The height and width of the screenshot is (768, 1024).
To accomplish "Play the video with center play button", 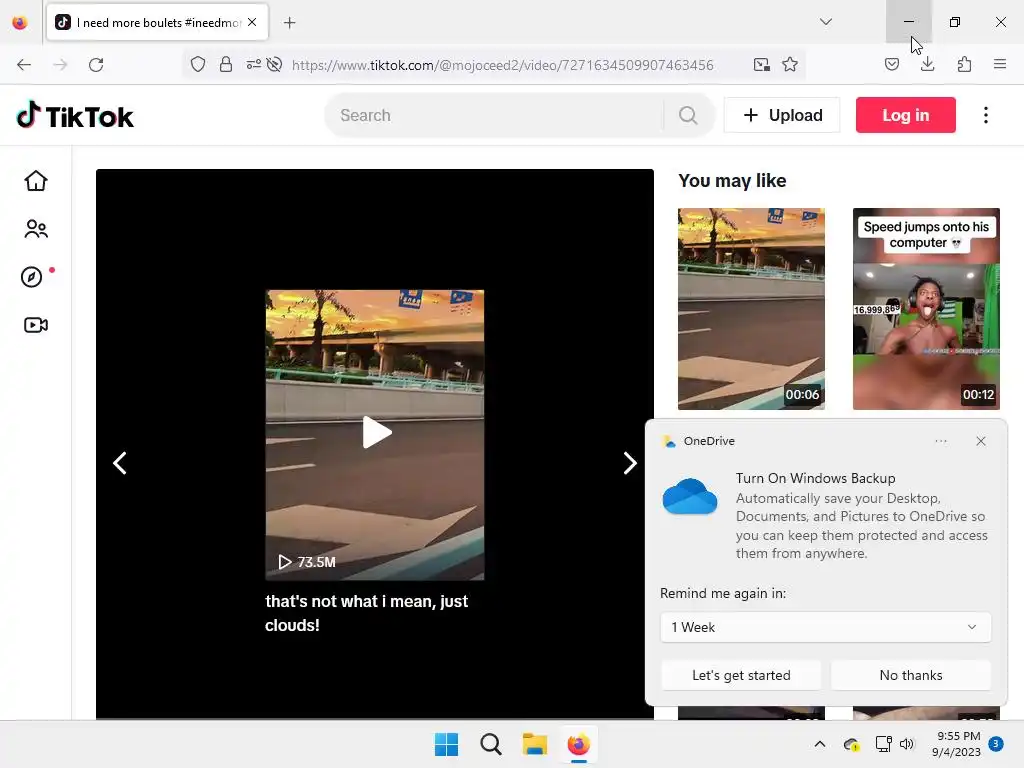I will coord(376,432).
